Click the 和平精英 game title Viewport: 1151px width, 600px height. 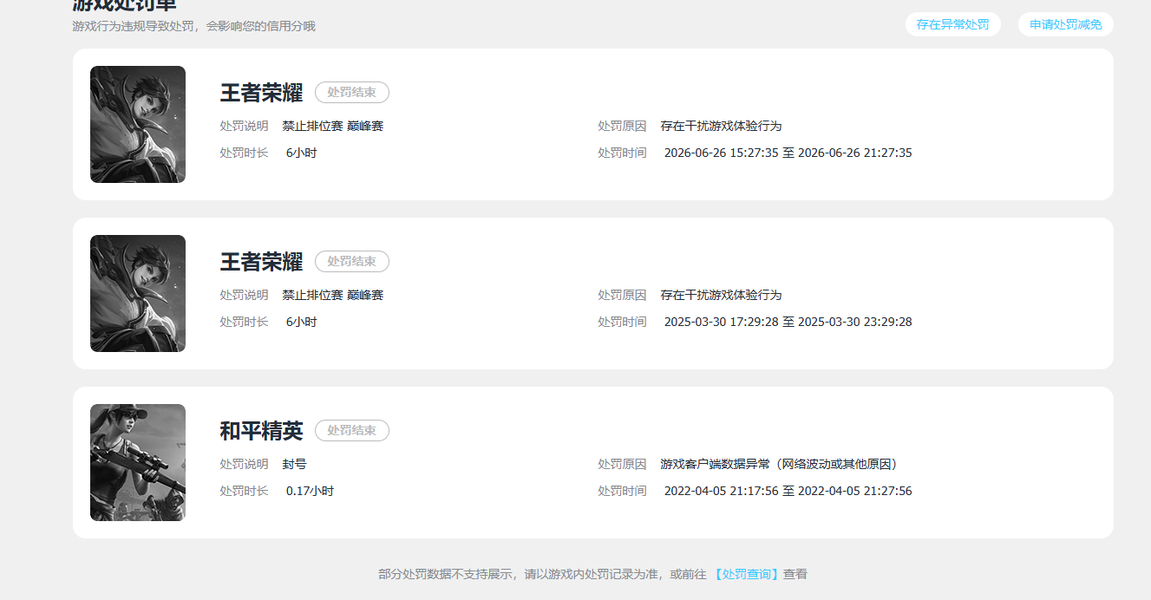tap(261, 430)
